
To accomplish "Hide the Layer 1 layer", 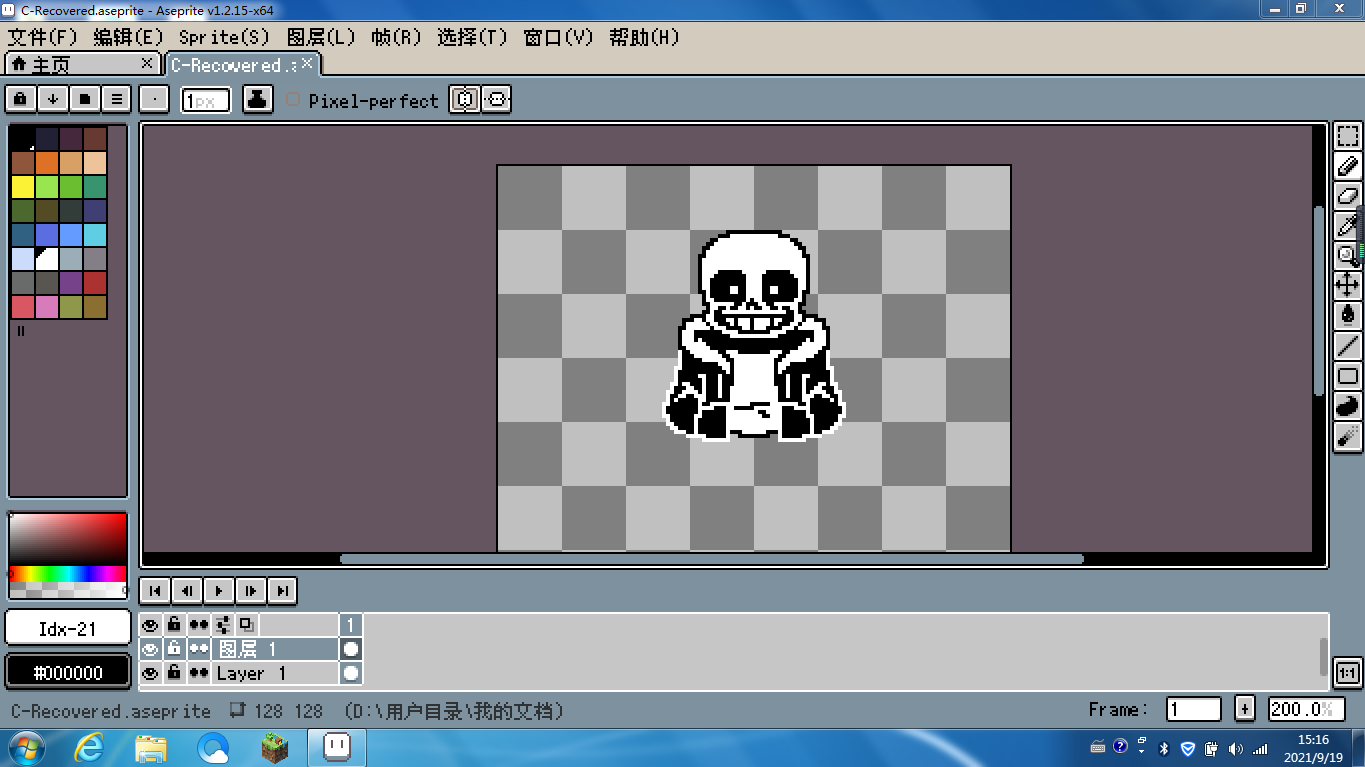I will [150, 673].
